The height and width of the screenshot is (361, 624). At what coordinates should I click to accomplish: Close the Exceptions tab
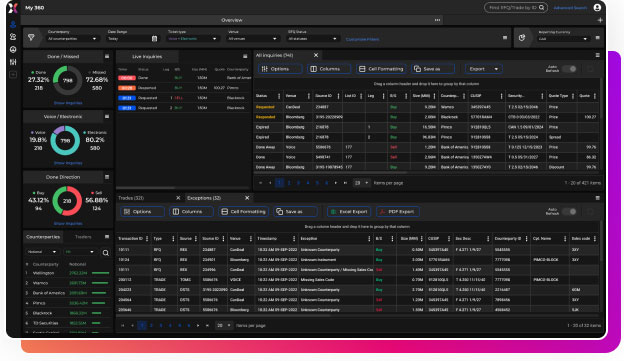click(x=247, y=198)
